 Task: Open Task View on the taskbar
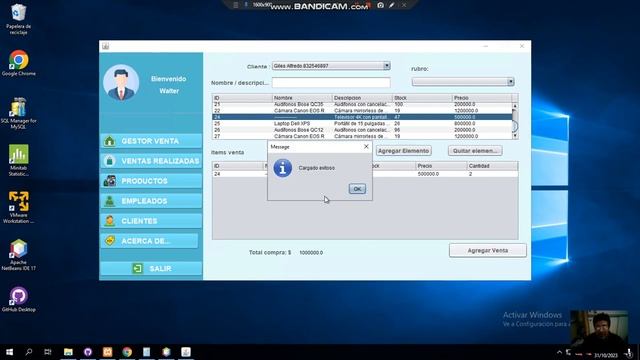(48, 352)
